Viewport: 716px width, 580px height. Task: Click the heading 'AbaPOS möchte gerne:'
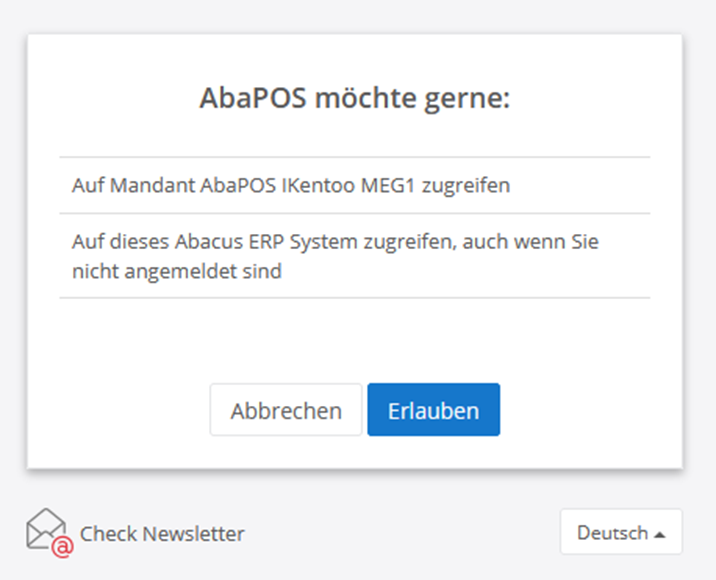click(x=354, y=99)
